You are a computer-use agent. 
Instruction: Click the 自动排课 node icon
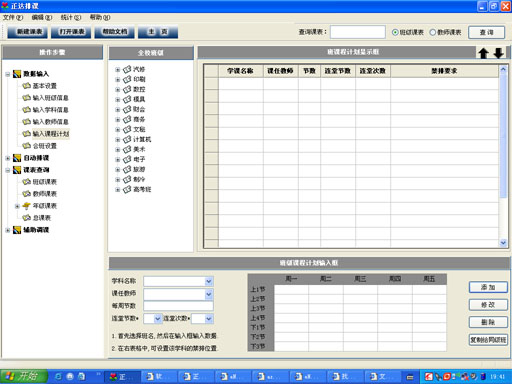(17, 158)
